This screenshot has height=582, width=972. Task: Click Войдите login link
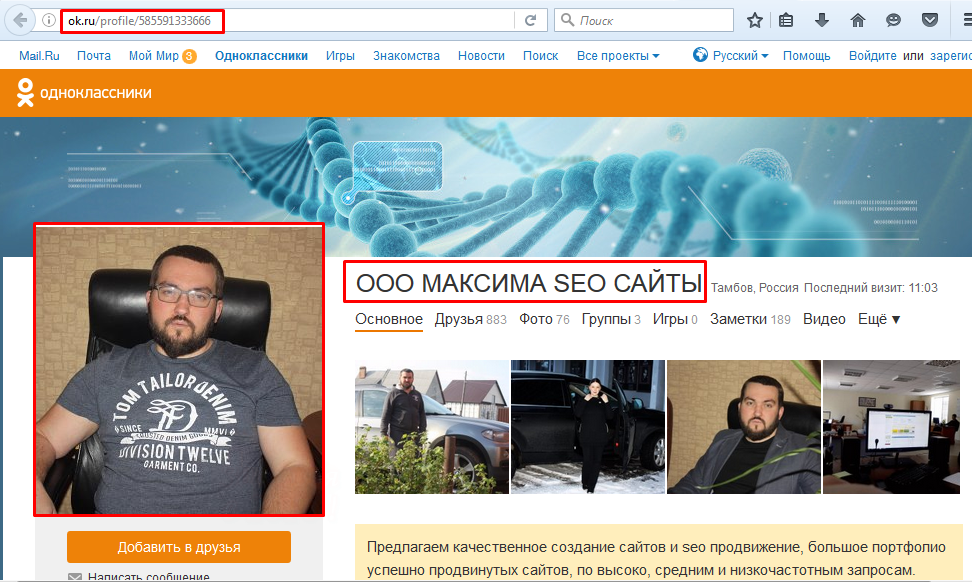point(872,56)
